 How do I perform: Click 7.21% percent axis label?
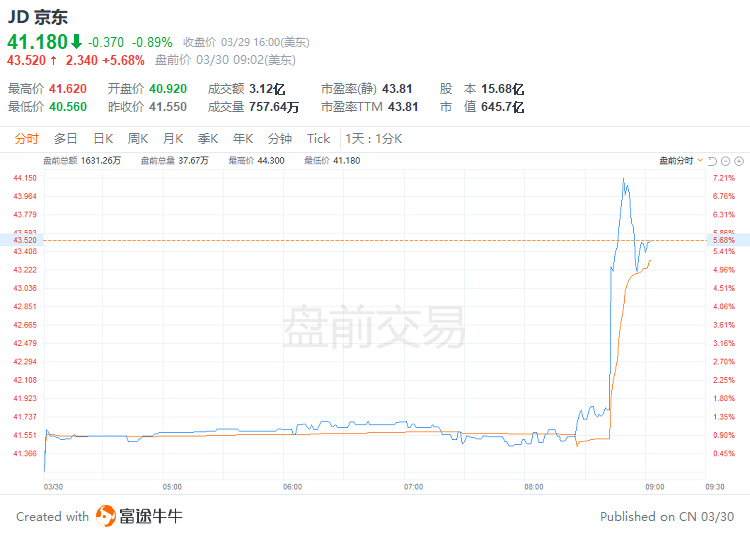724,178
